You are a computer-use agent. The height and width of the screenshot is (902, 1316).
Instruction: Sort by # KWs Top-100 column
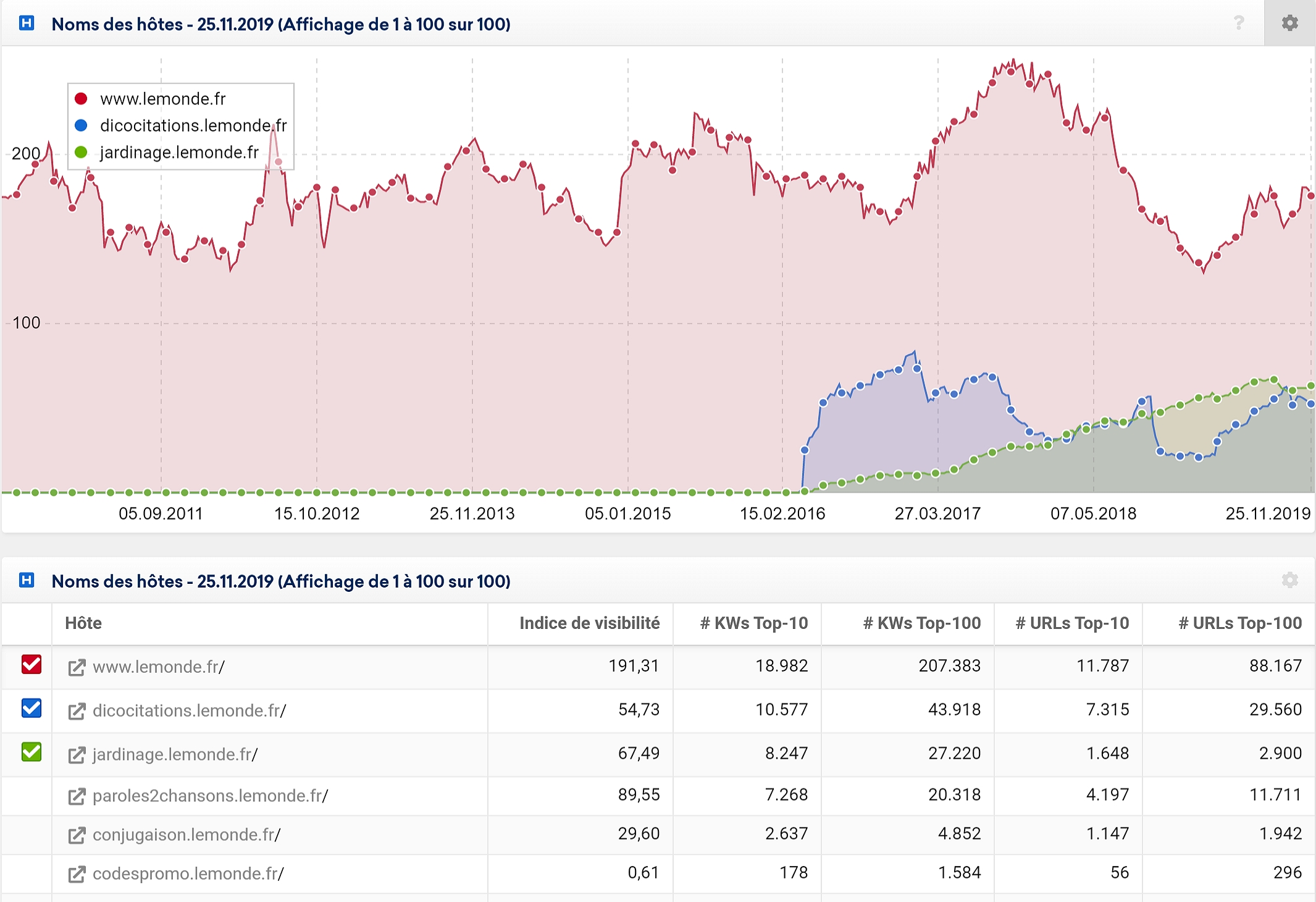922,623
